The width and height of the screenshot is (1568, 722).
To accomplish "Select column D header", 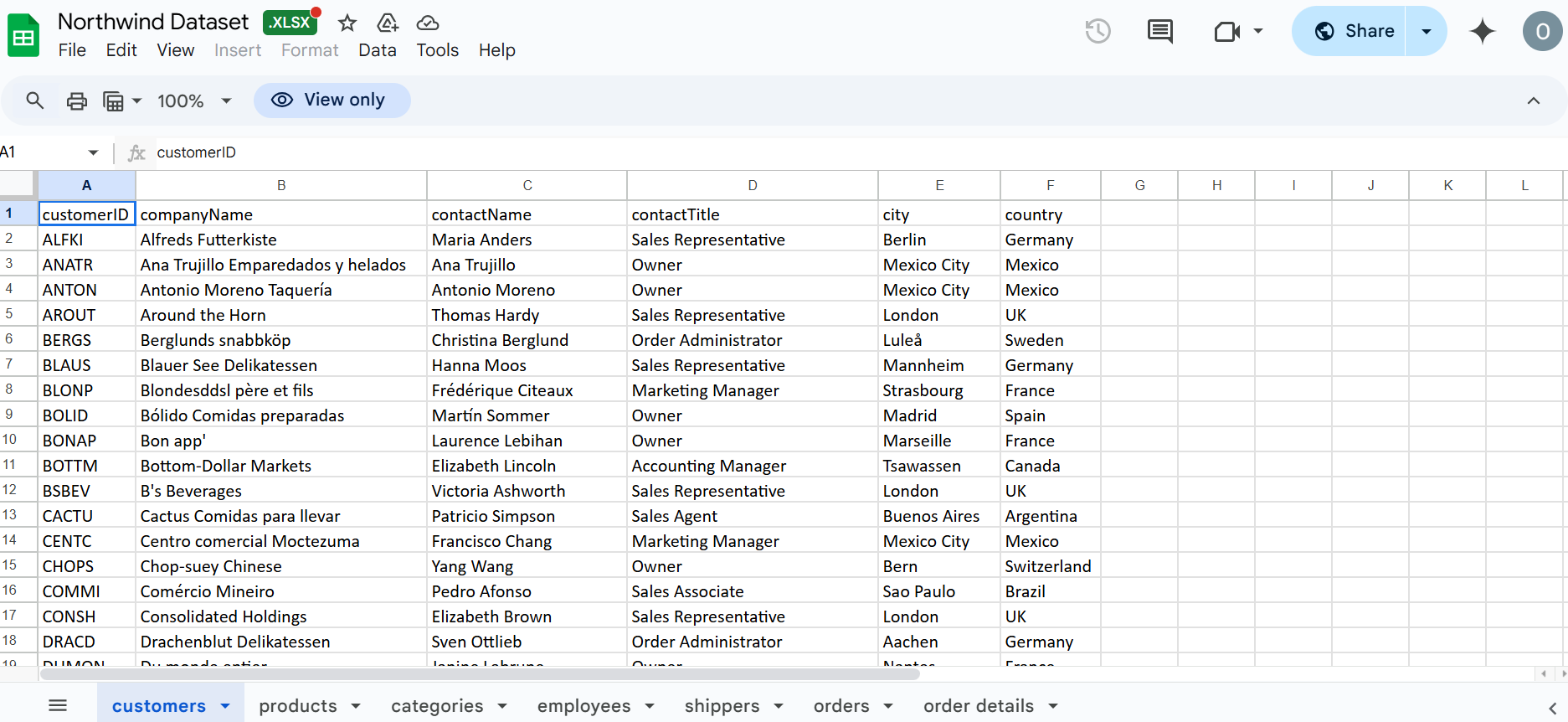I will click(753, 185).
